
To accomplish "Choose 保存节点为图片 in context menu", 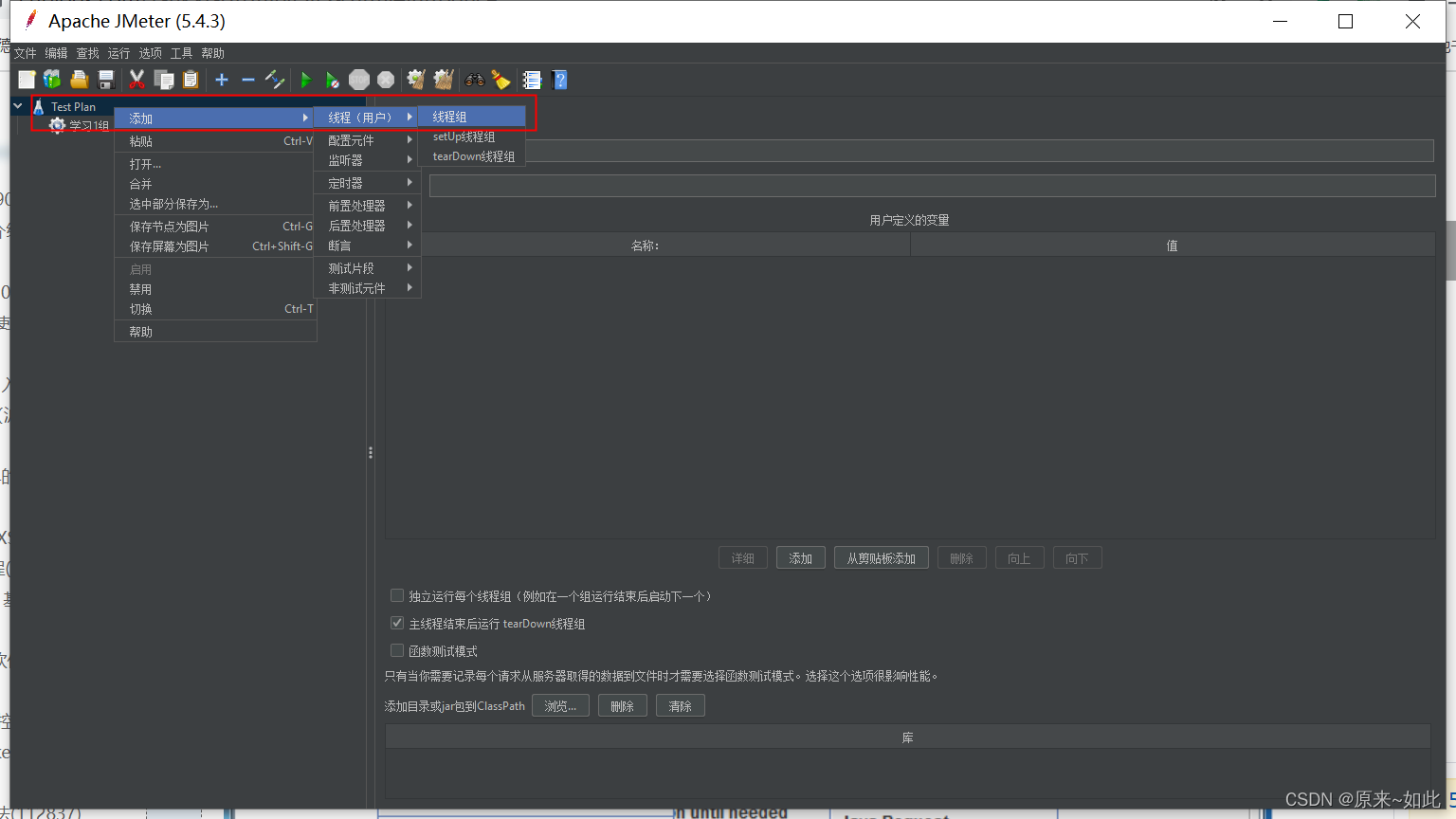I will tap(216, 227).
